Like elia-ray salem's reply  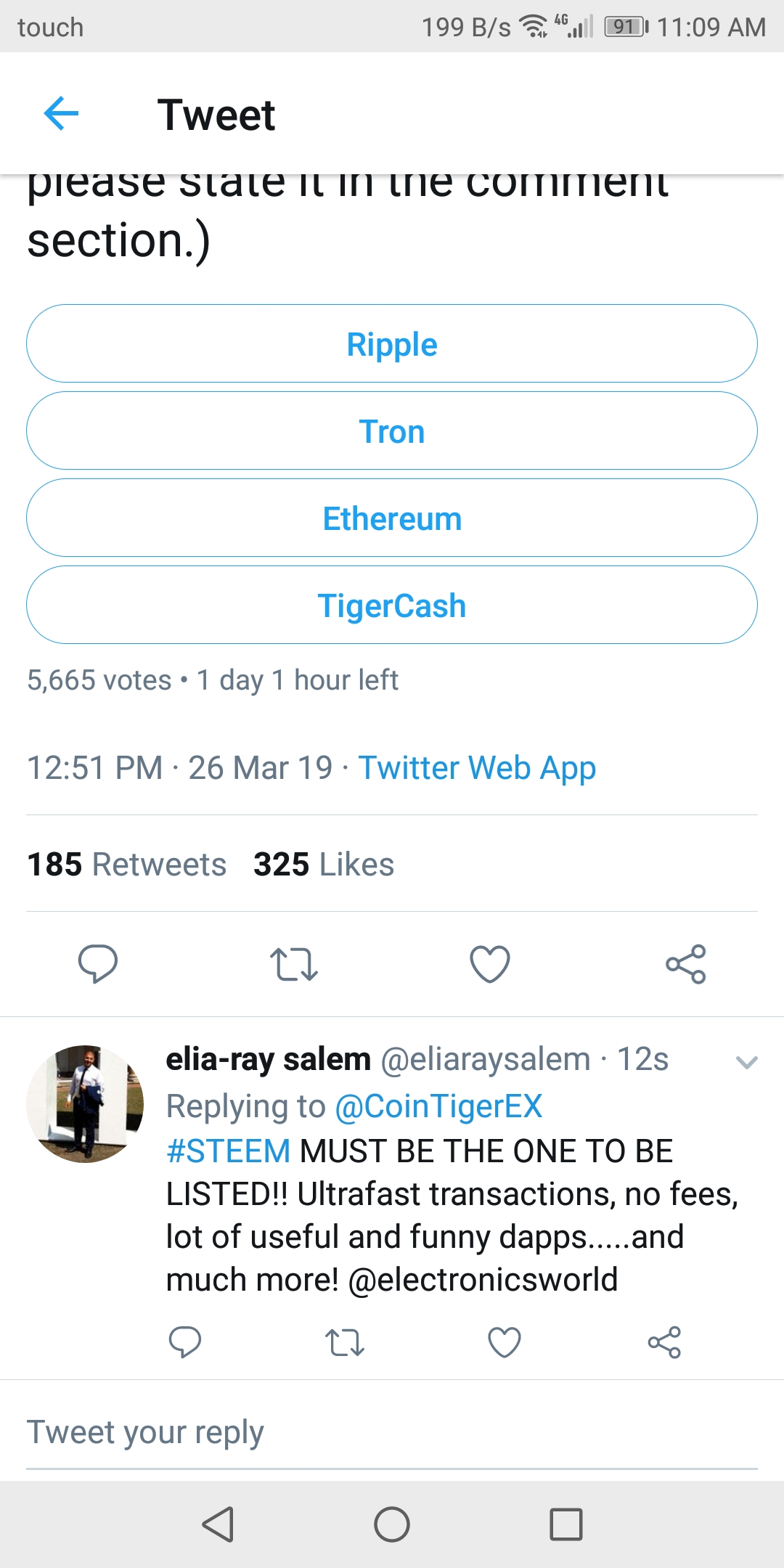tap(505, 1342)
